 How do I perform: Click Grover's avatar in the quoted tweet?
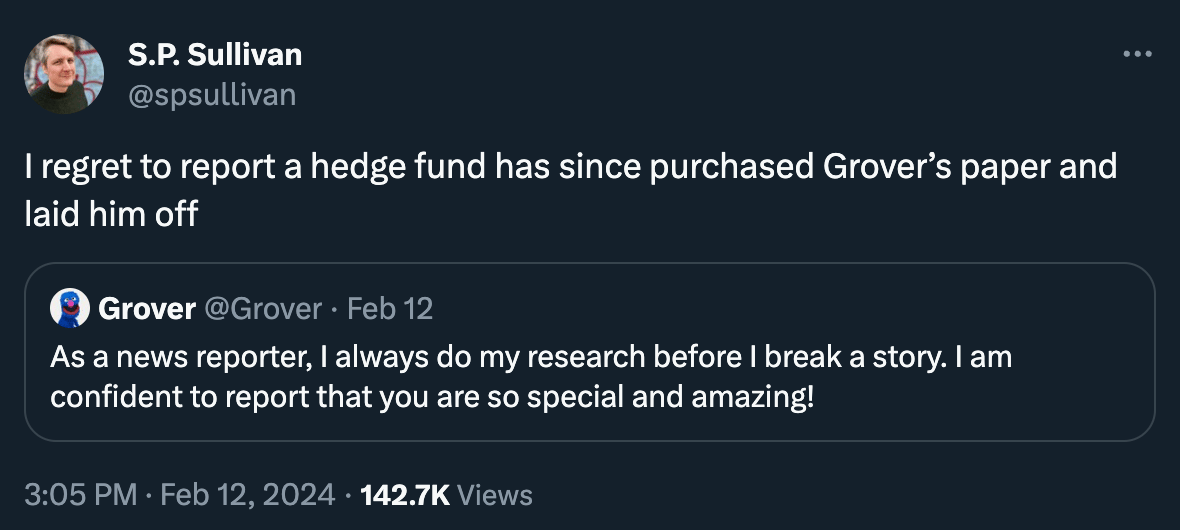[69, 308]
